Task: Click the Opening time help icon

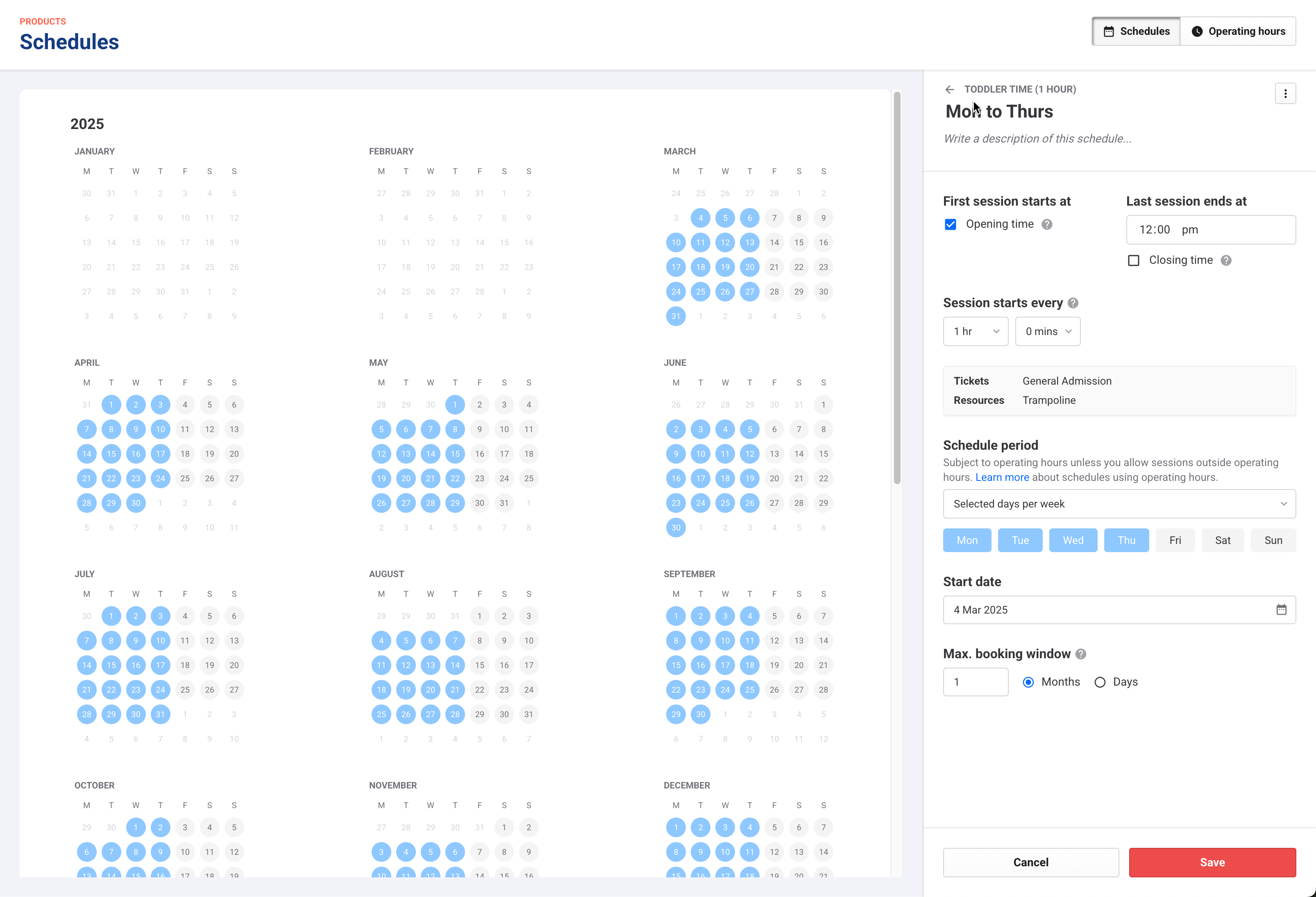Action: pyautogui.click(x=1047, y=225)
